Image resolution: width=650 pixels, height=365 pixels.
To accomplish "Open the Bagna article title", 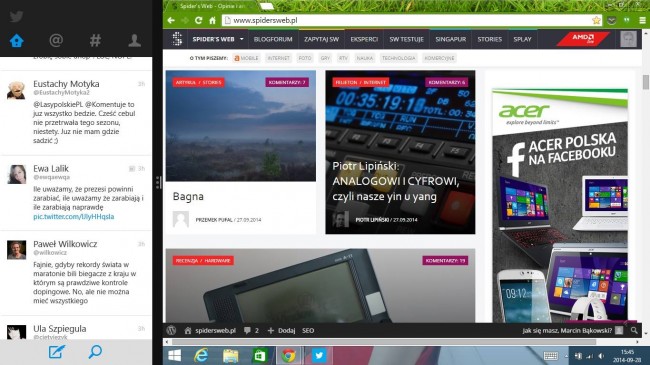I will click(188, 197).
